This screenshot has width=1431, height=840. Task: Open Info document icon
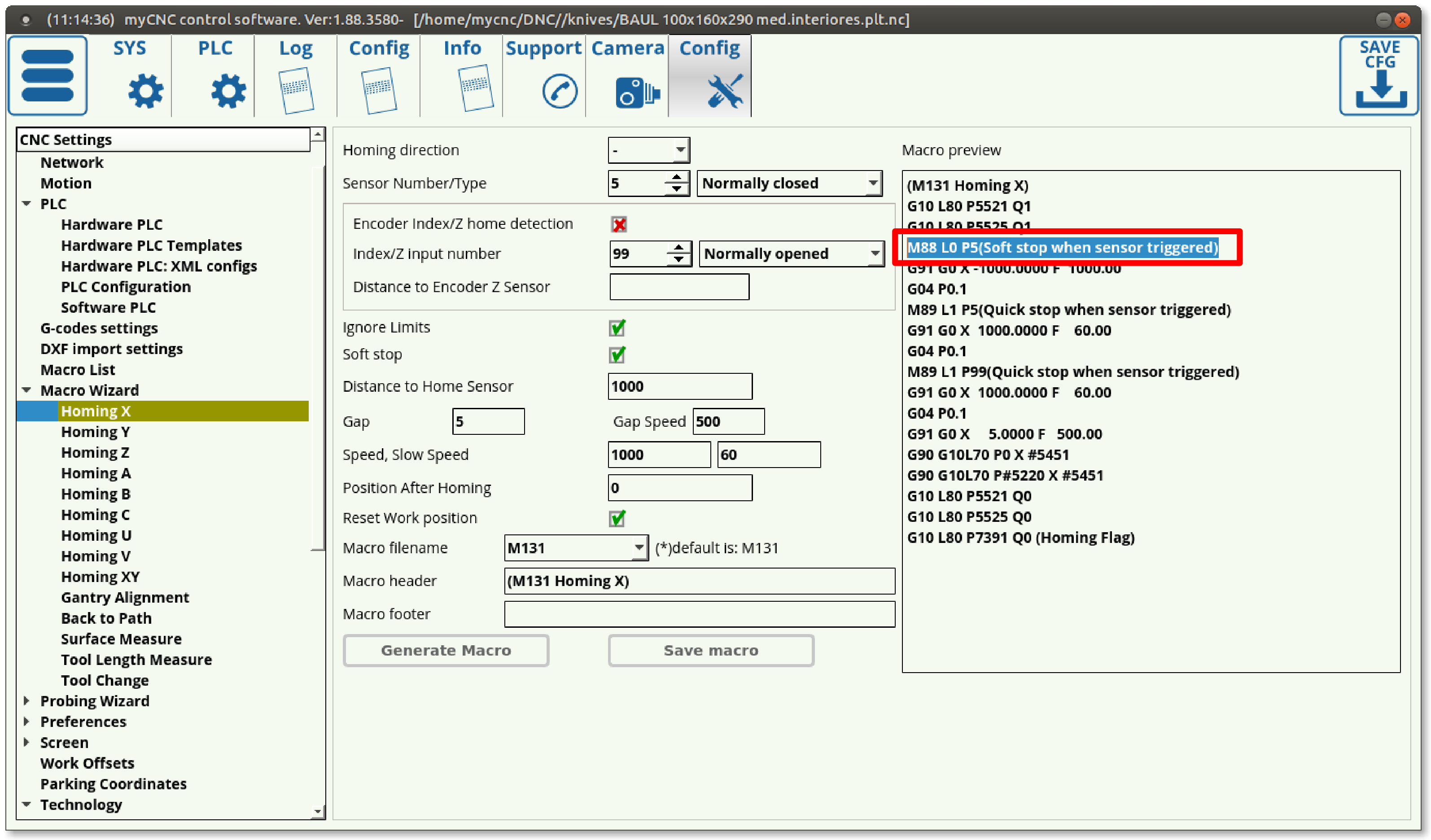point(475,88)
